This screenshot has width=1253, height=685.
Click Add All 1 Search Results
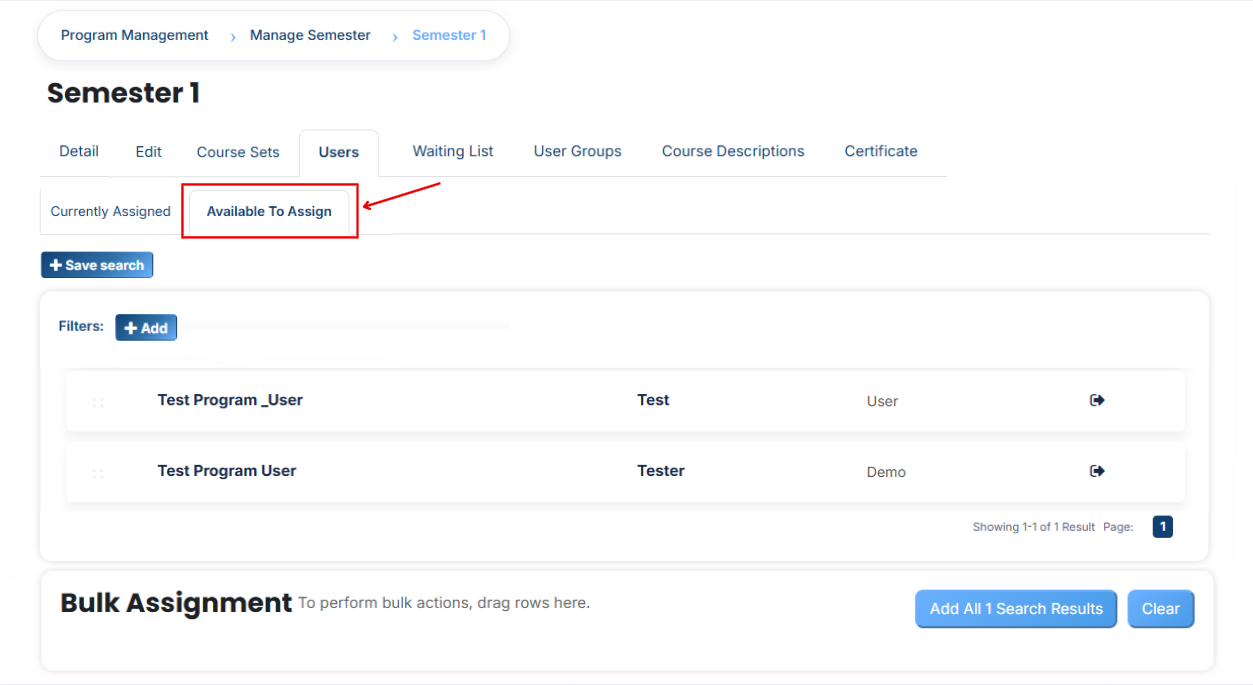pos(1016,608)
